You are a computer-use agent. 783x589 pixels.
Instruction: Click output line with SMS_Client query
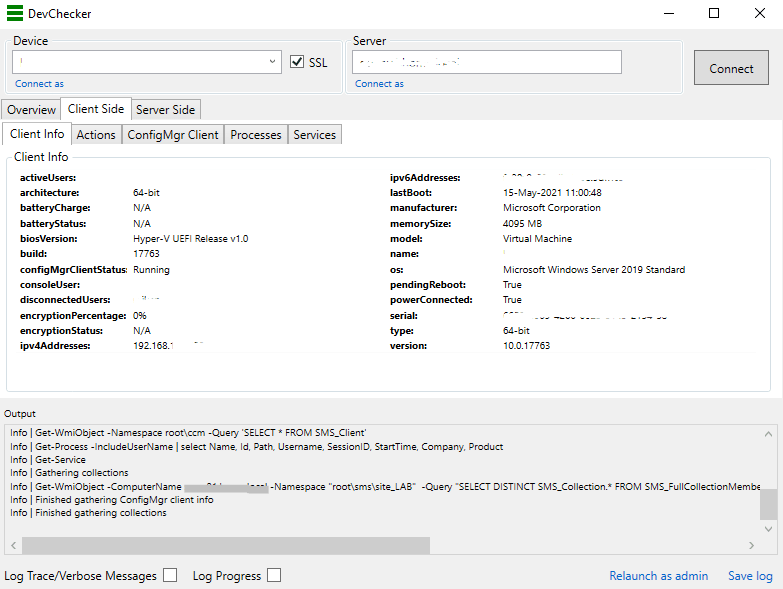click(188, 433)
